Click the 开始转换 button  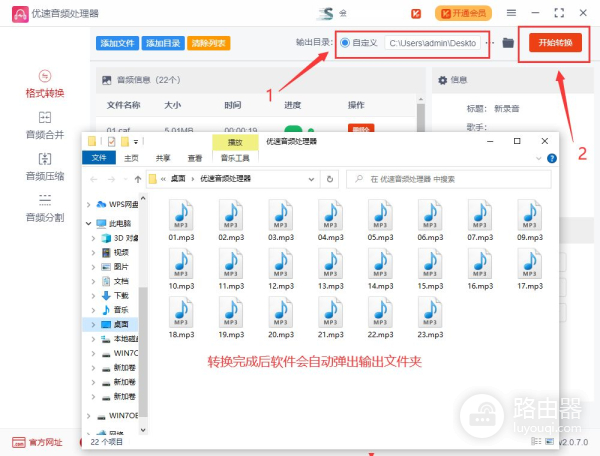coord(555,42)
